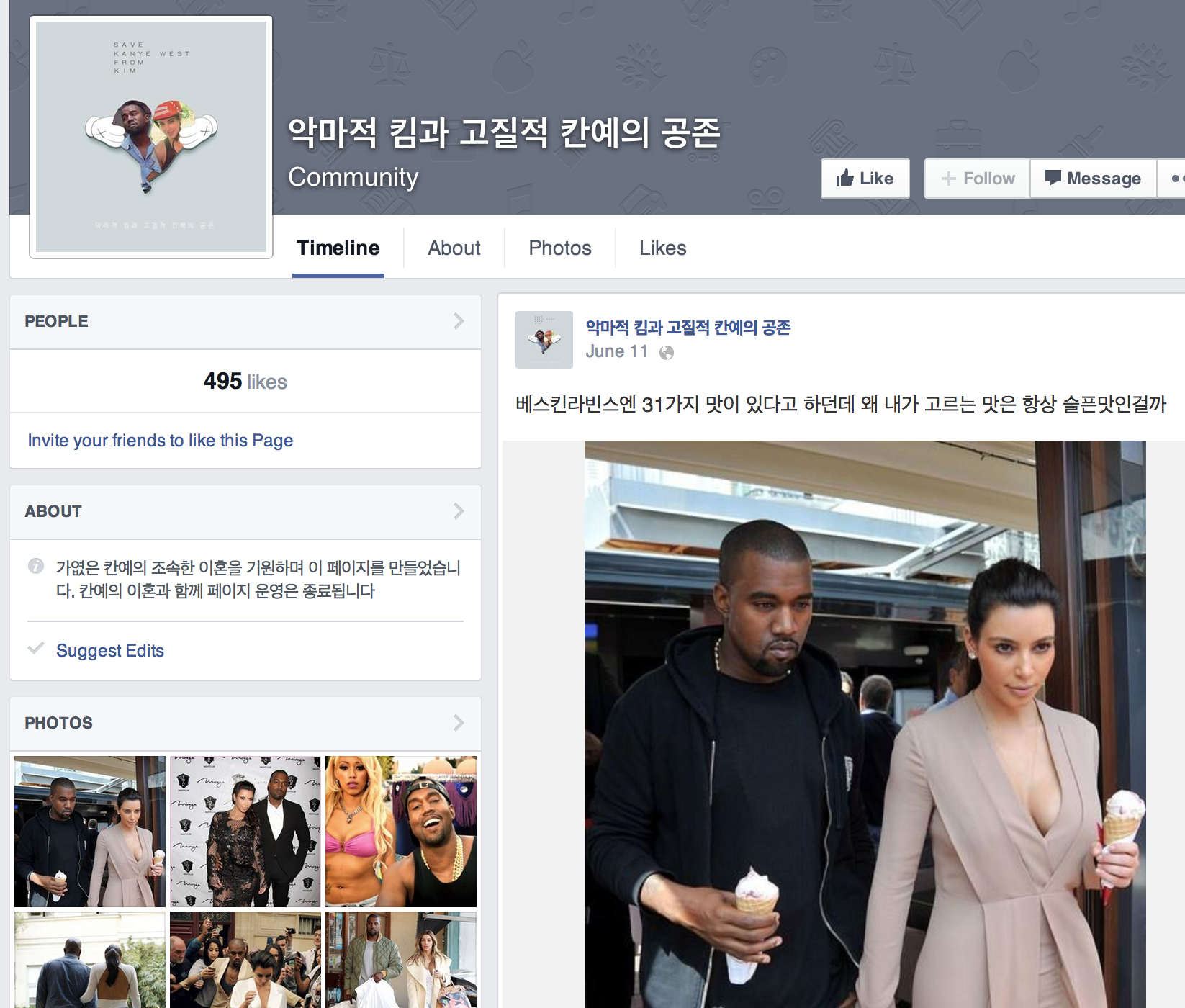
Task: Expand the ABOUT section chevron
Action: point(459,511)
